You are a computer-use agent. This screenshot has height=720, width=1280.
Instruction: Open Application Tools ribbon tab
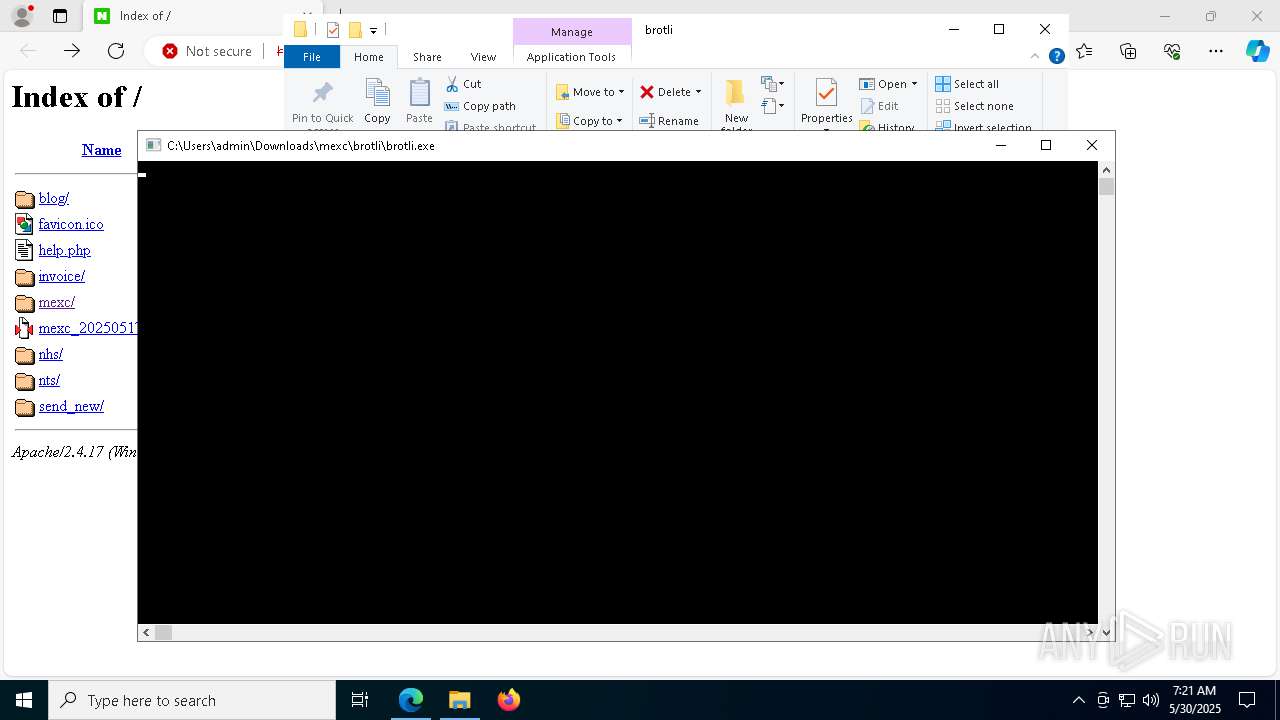571,57
